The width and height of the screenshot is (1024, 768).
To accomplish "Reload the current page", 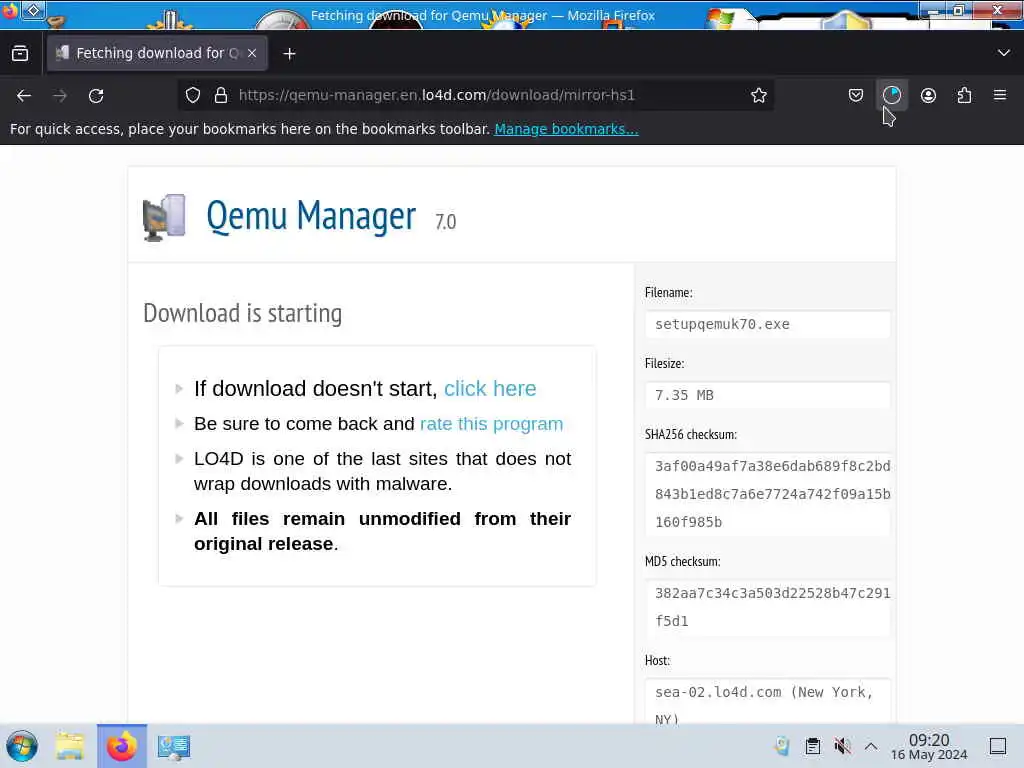I will coord(96,95).
